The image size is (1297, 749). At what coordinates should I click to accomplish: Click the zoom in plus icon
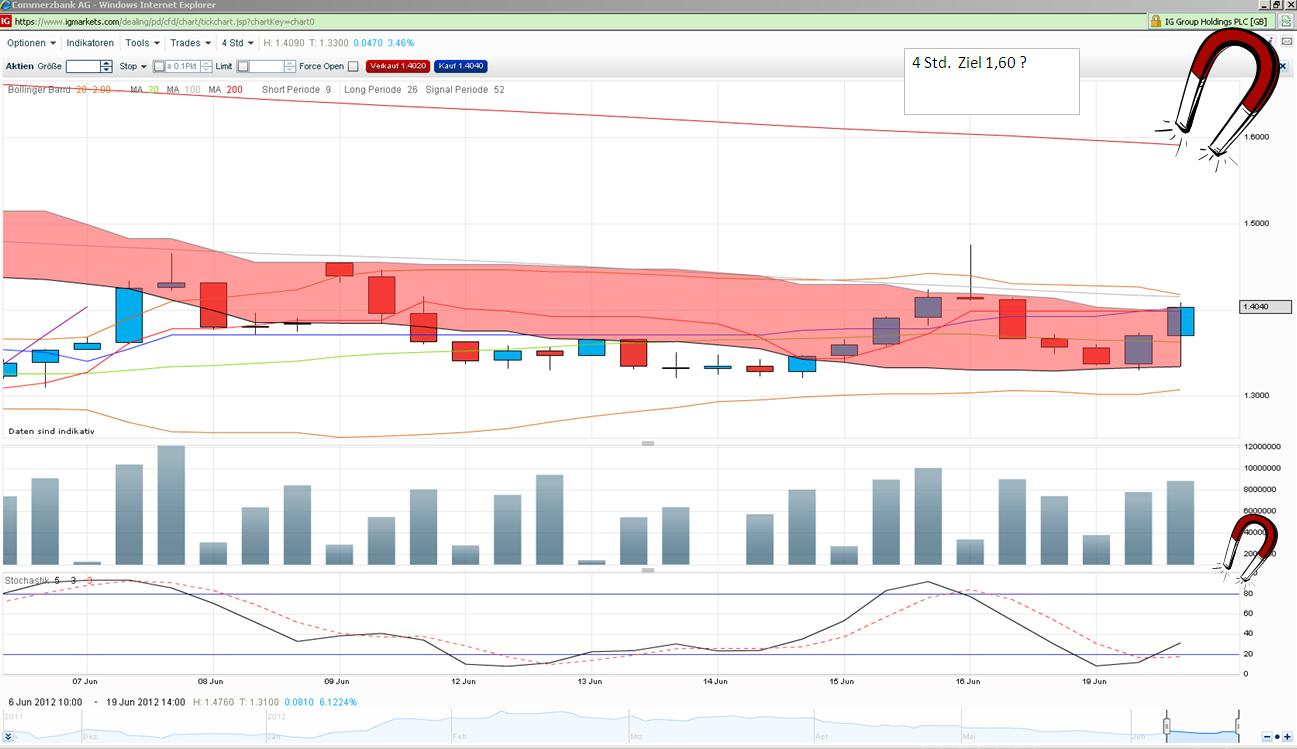click(x=1289, y=737)
